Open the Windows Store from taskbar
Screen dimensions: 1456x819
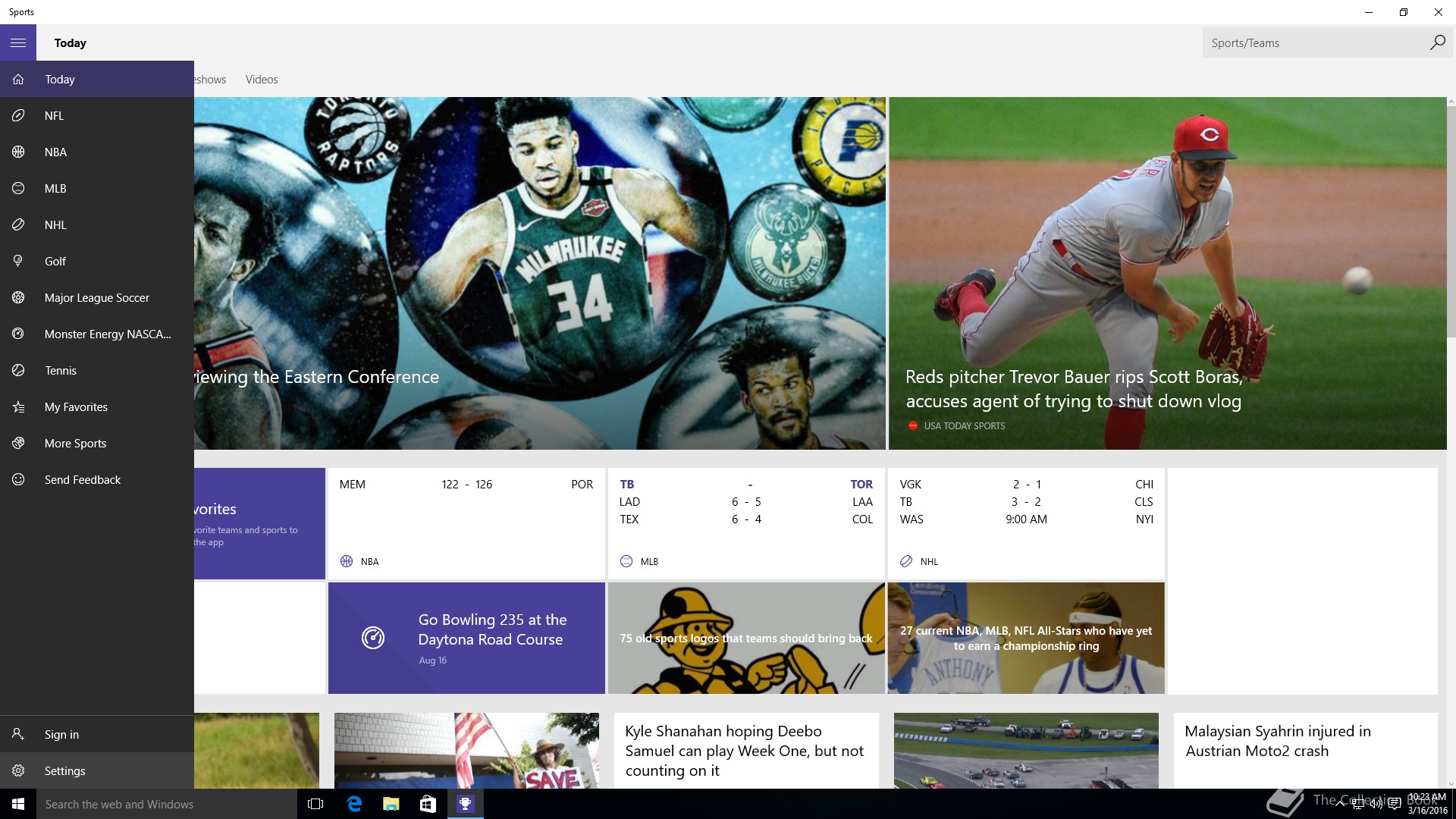click(428, 804)
